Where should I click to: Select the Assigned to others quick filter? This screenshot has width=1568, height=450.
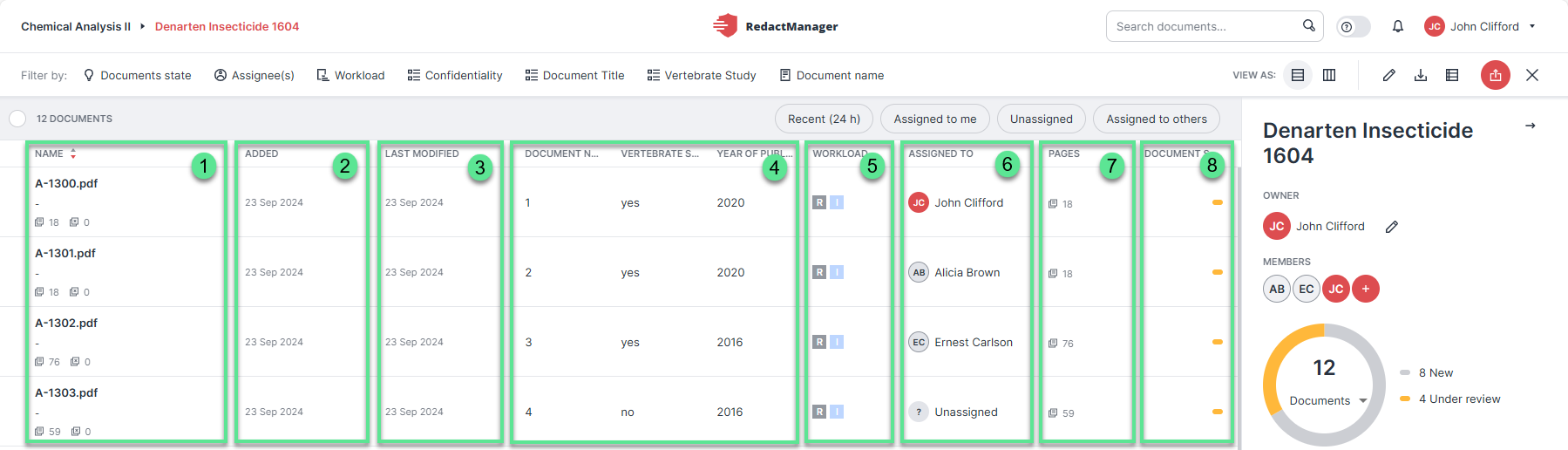pos(1157,119)
